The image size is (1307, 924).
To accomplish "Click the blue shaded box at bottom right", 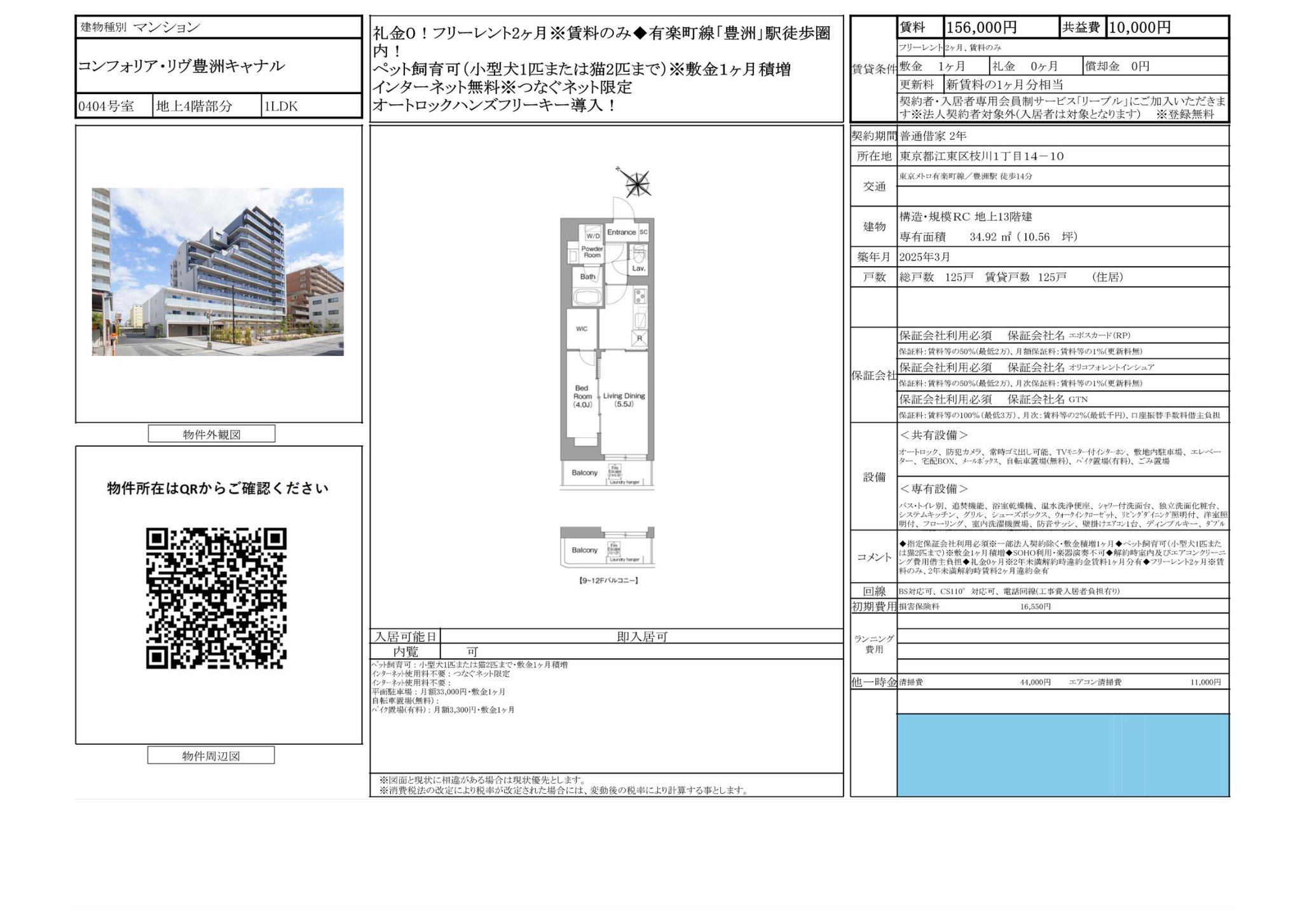I will [x=1063, y=755].
